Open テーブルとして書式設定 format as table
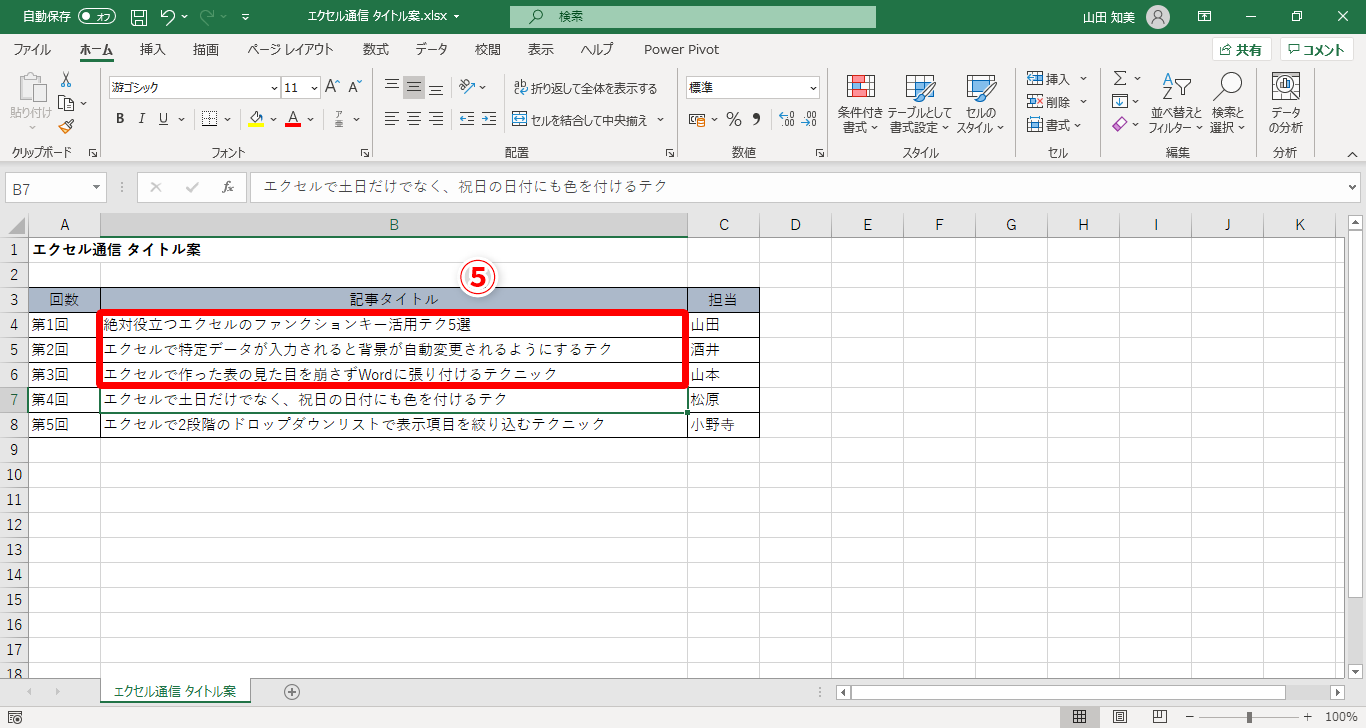The width and height of the screenshot is (1366, 728). (919, 103)
